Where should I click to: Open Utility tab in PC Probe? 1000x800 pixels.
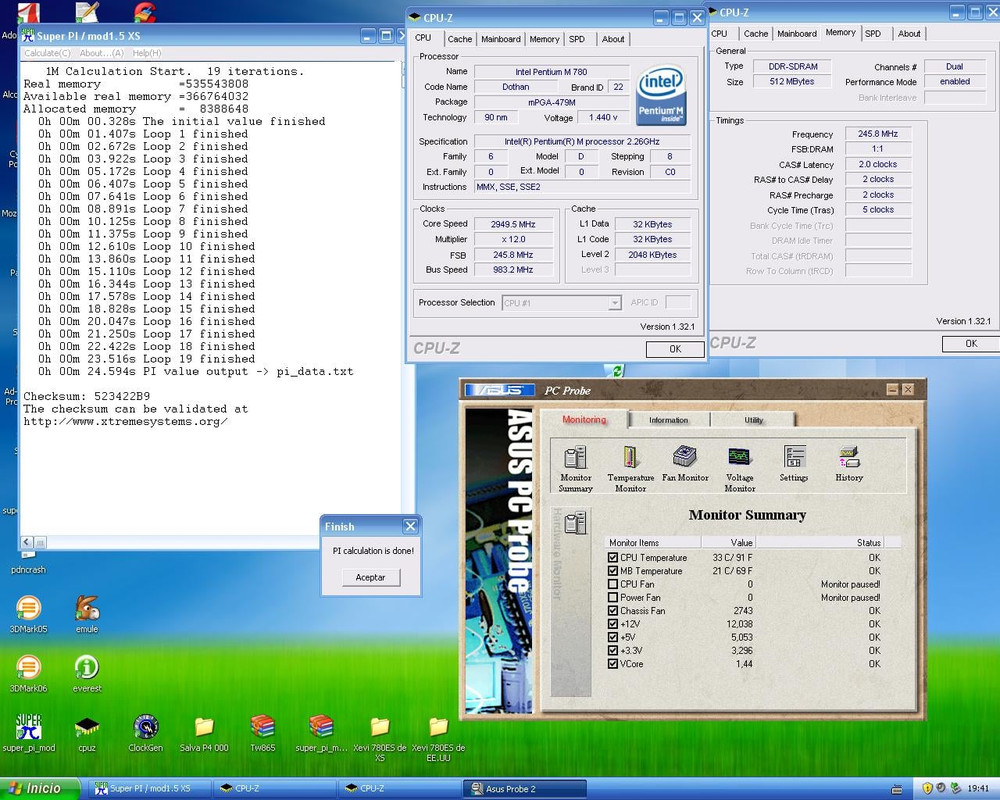pos(753,420)
